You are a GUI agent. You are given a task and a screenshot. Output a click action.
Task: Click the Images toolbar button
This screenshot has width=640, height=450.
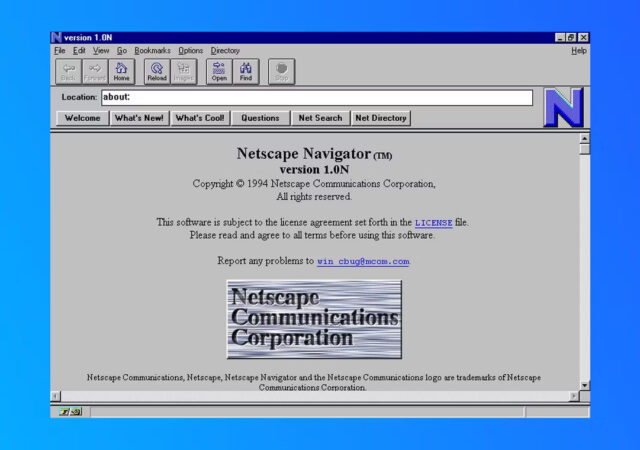click(184, 71)
